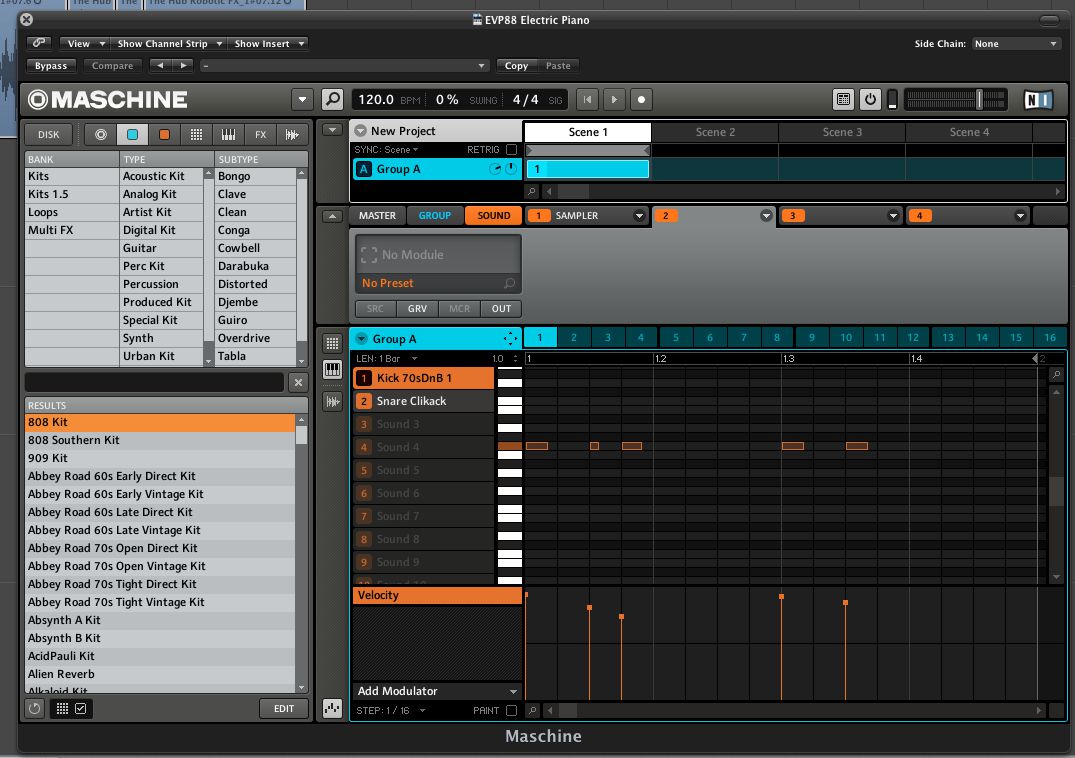Toggle the checkbox beside the browser EDIT button
Image resolution: width=1075 pixels, height=758 pixels.
coord(81,709)
